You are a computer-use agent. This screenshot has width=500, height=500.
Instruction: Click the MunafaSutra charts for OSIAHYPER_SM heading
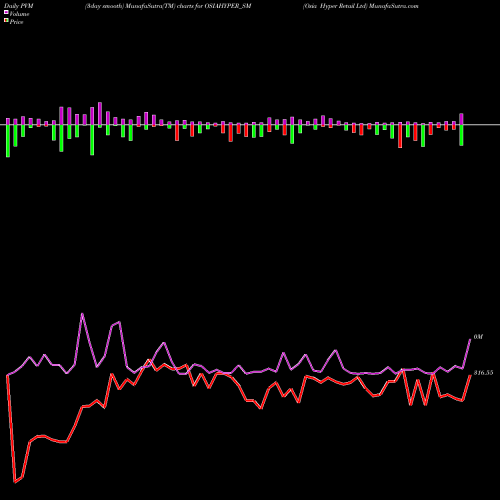click(168, 6)
